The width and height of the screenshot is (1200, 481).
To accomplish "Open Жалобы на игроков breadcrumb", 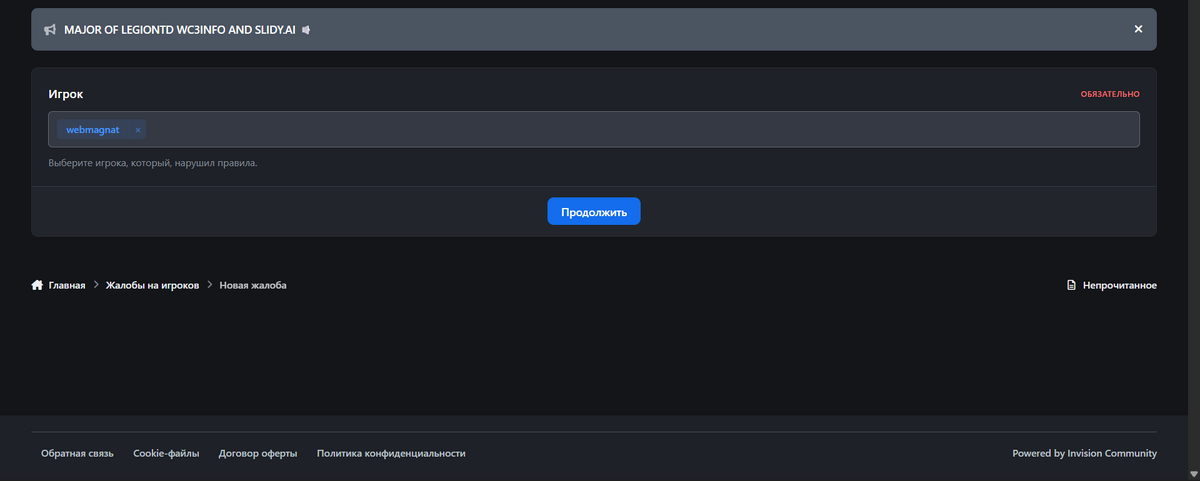I will [x=153, y=285].
